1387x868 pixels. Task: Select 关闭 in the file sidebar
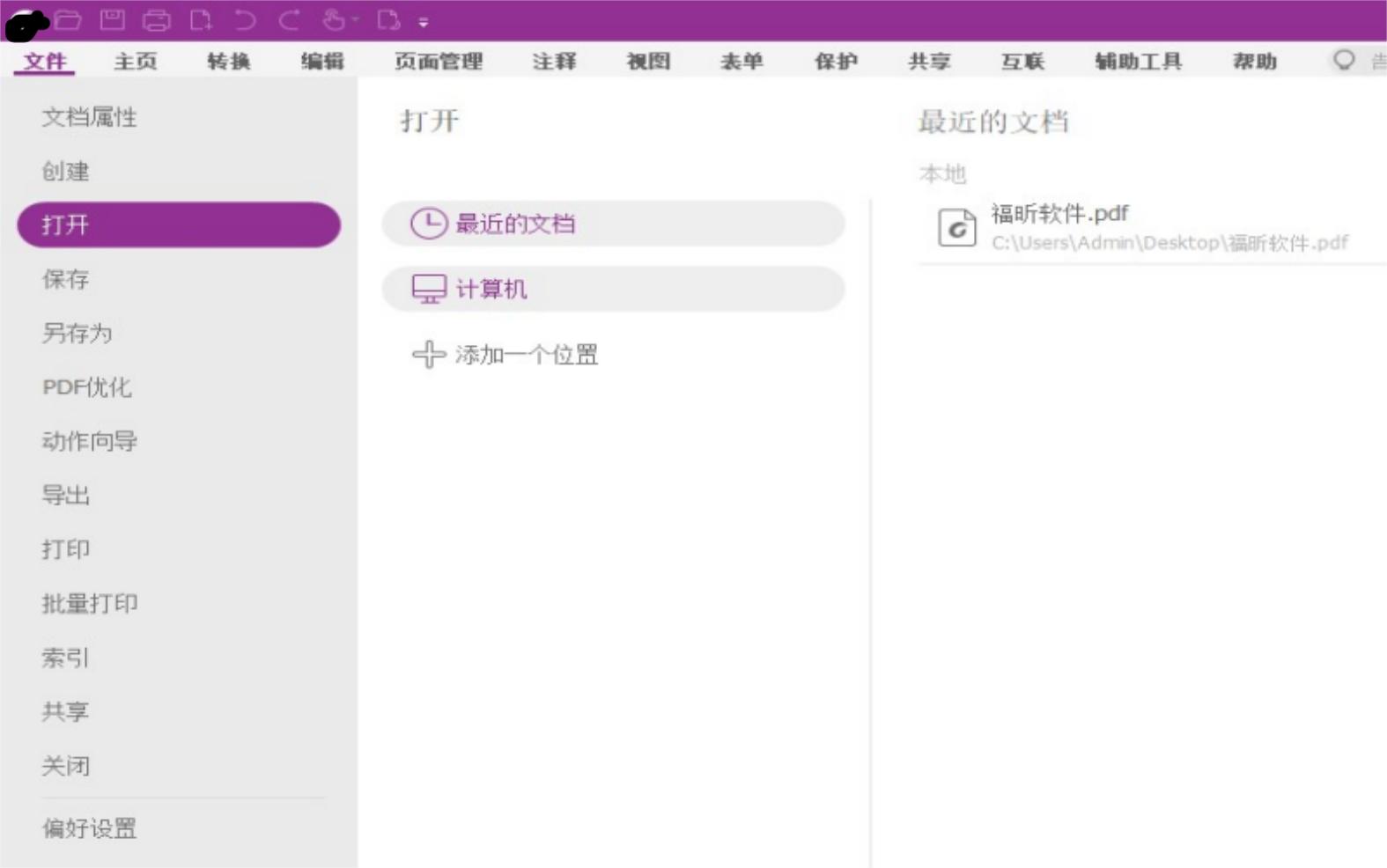pyautogui.click(x=66, y=766)
